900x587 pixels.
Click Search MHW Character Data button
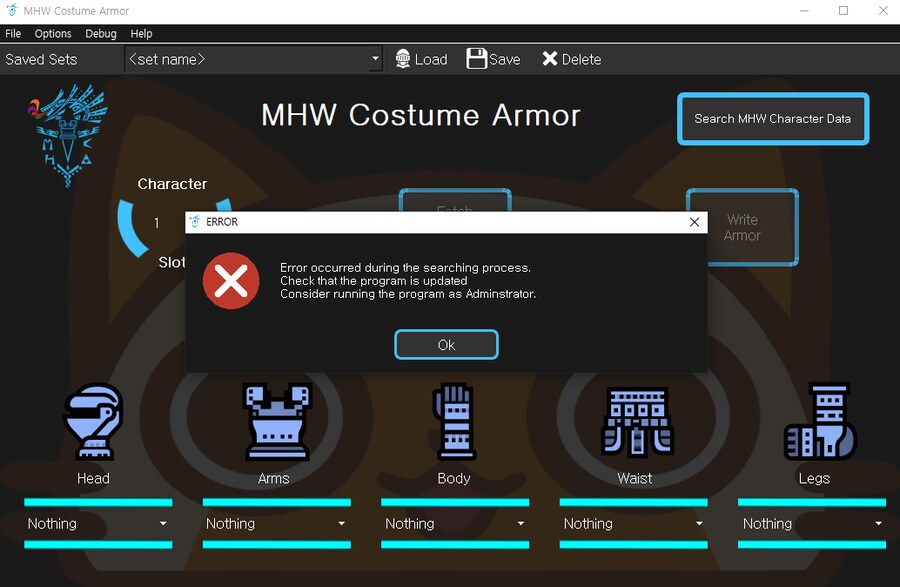(x=773, y=119)
